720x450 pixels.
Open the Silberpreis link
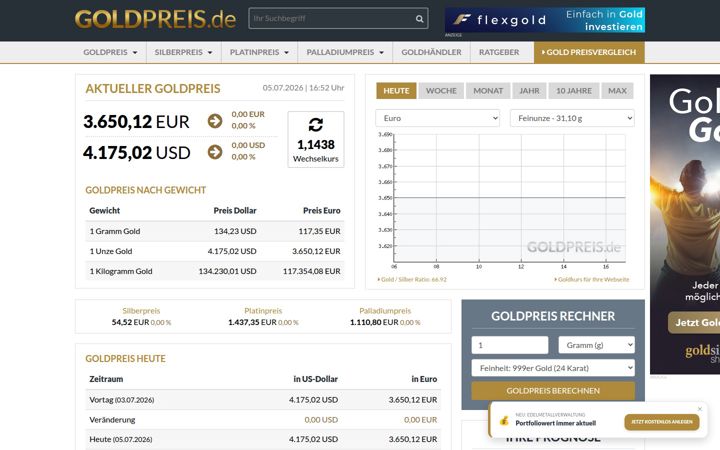141,311
